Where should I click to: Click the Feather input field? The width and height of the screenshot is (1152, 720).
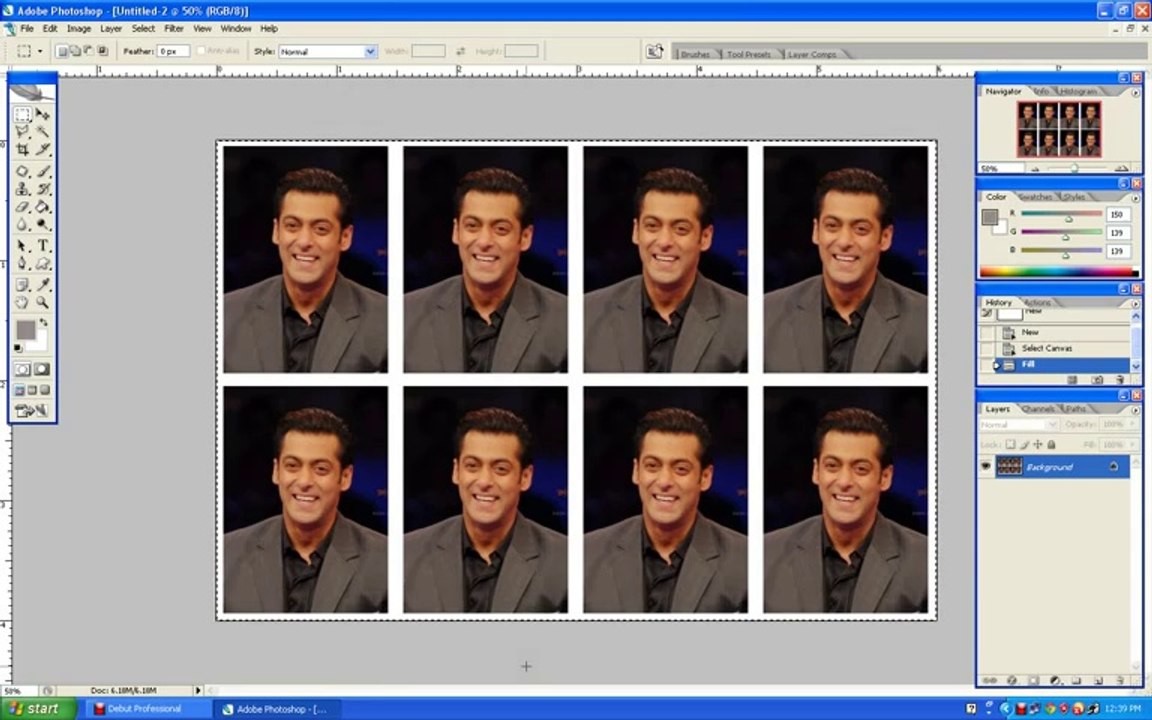pyautogui.click(x=173, y=51)
